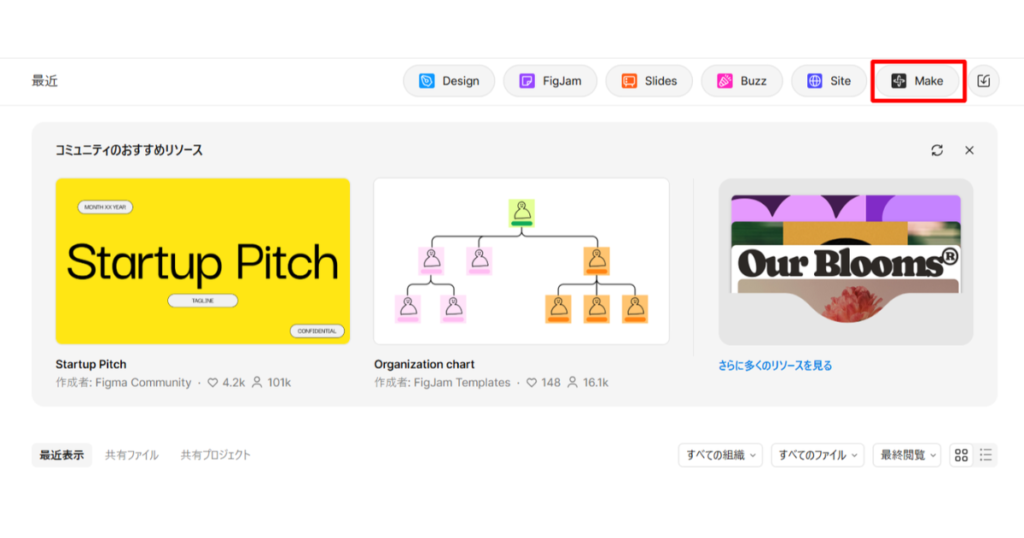Click the user icon showing 101k
1024x538 pixels.
tap(257, 382)
